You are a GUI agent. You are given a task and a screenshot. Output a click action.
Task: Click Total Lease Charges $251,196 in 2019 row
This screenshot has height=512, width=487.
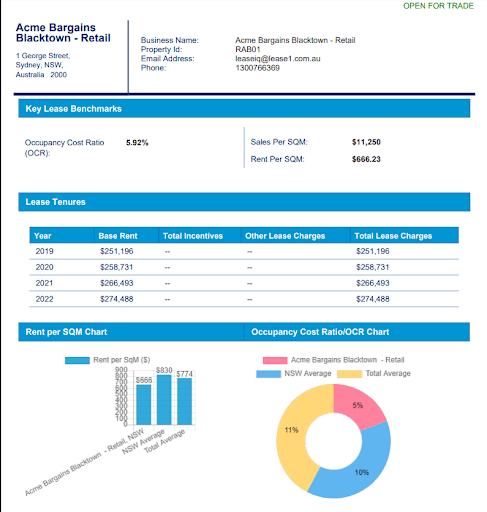pos(373,251)
